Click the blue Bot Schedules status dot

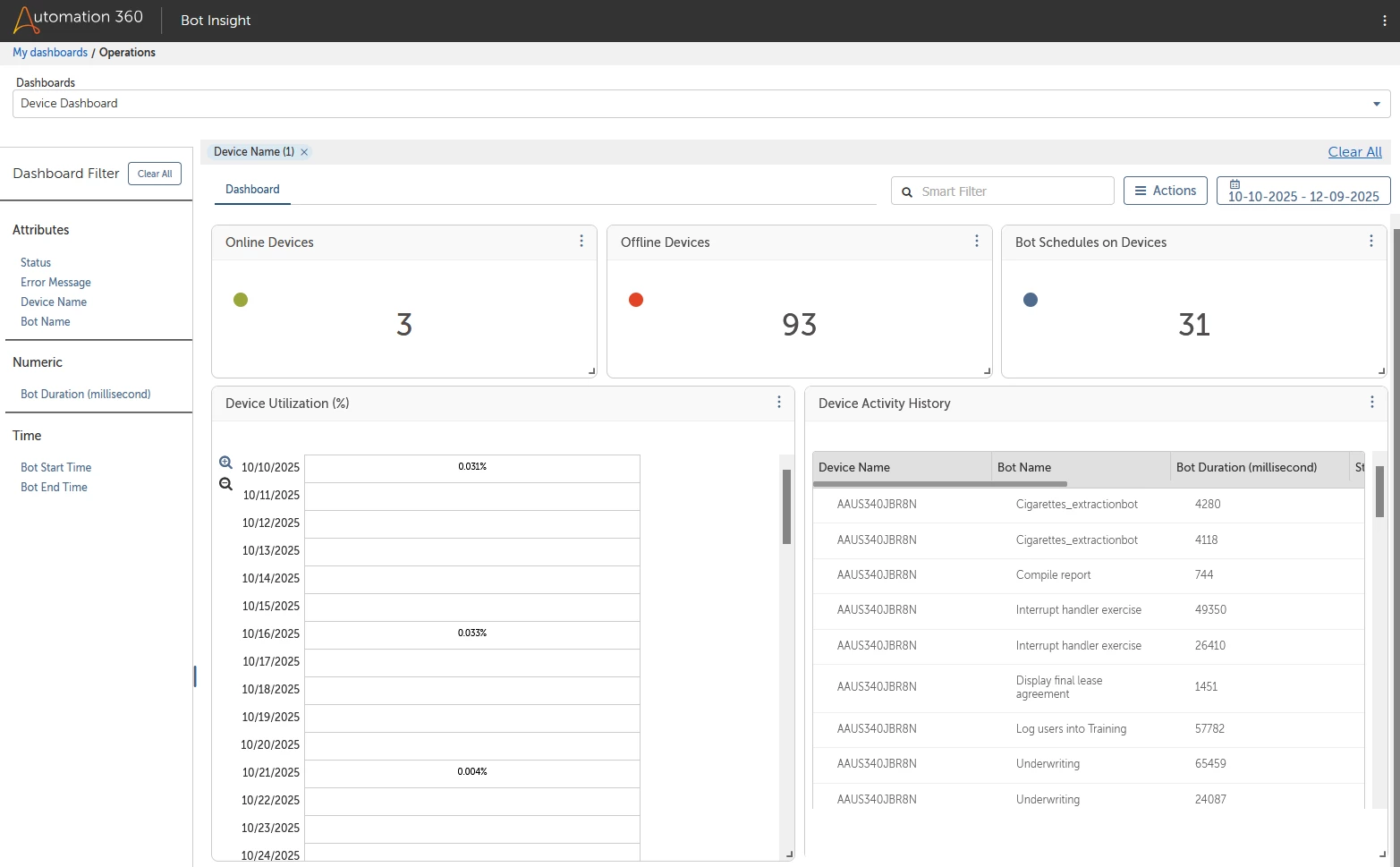[1031, 300]
